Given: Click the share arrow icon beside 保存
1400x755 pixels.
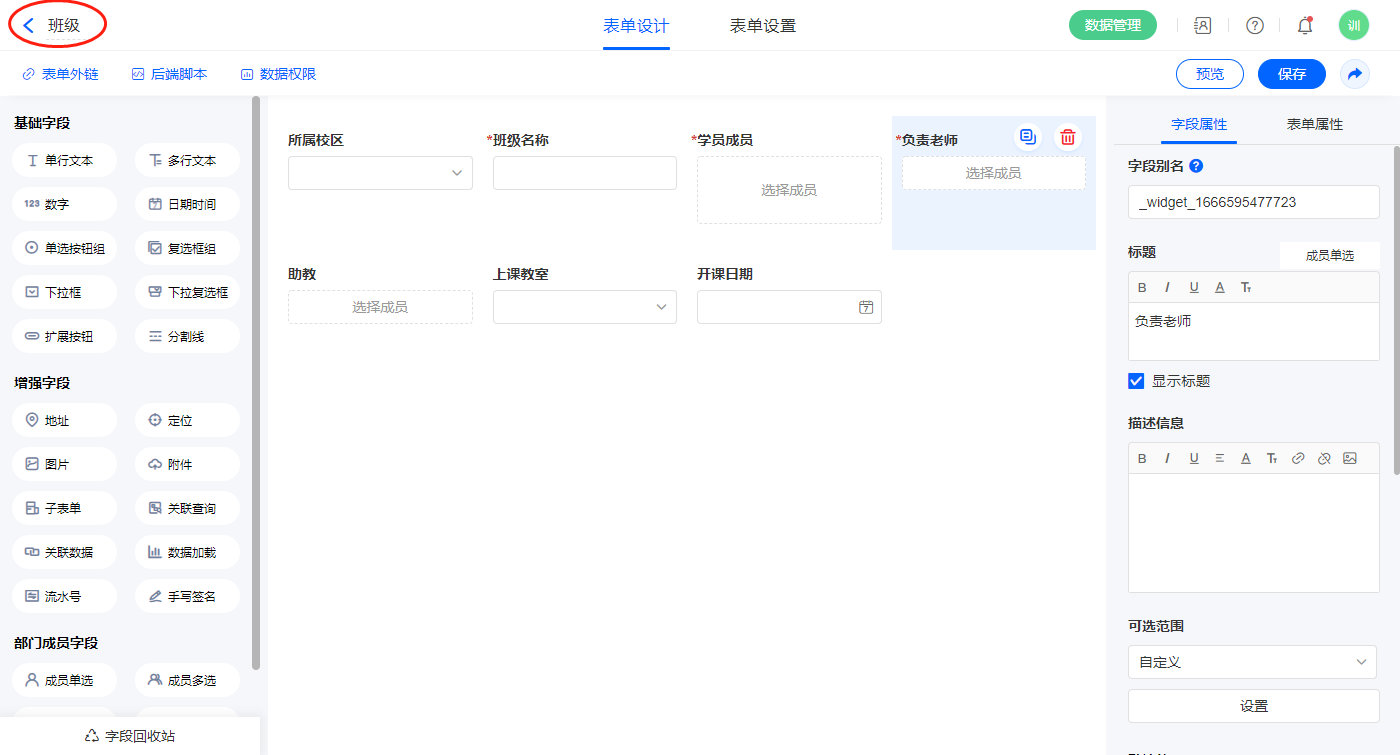Looking at the screenshot, I should tap(1355, 74).
